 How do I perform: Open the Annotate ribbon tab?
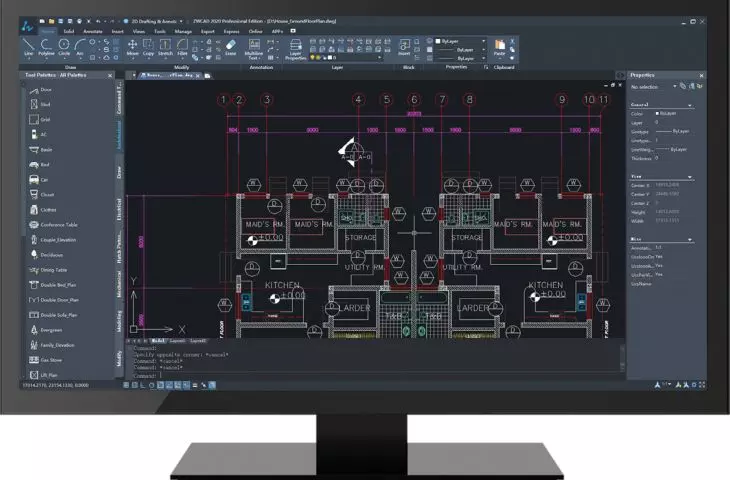point(93,31)
